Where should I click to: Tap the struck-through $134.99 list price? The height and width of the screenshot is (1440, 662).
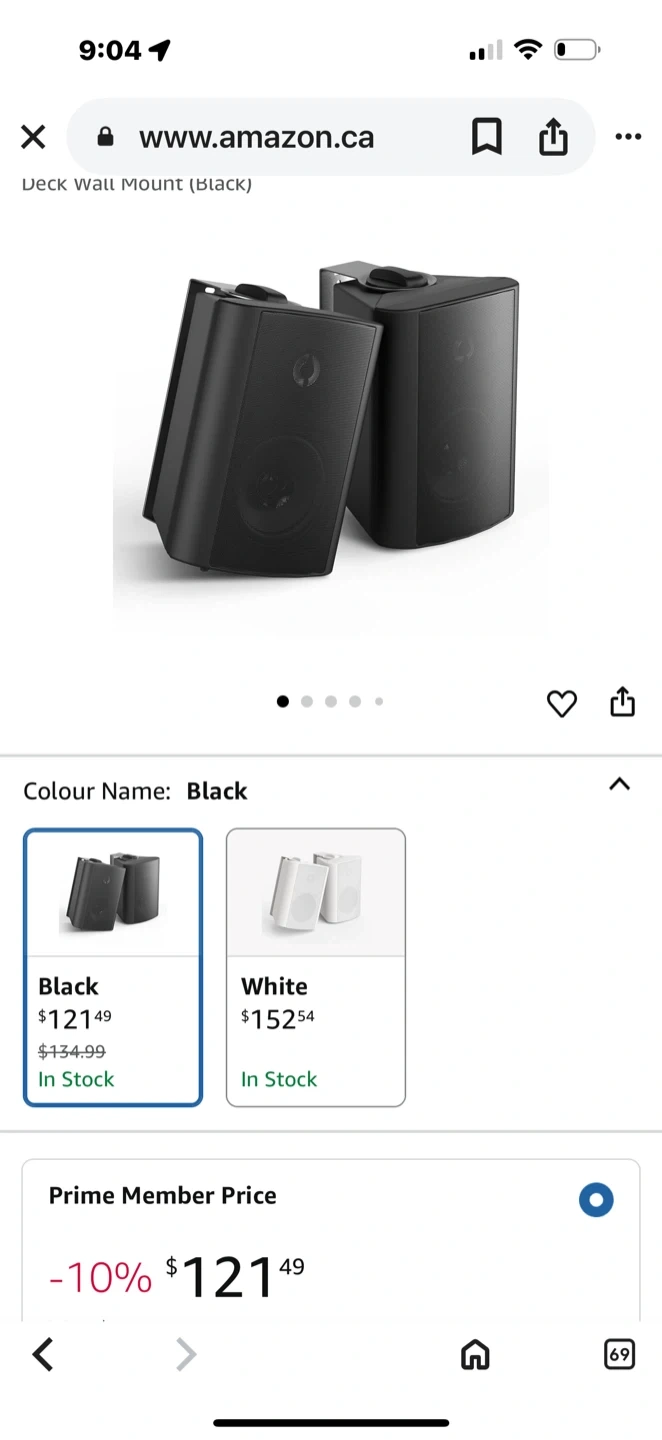[72, 1051]
